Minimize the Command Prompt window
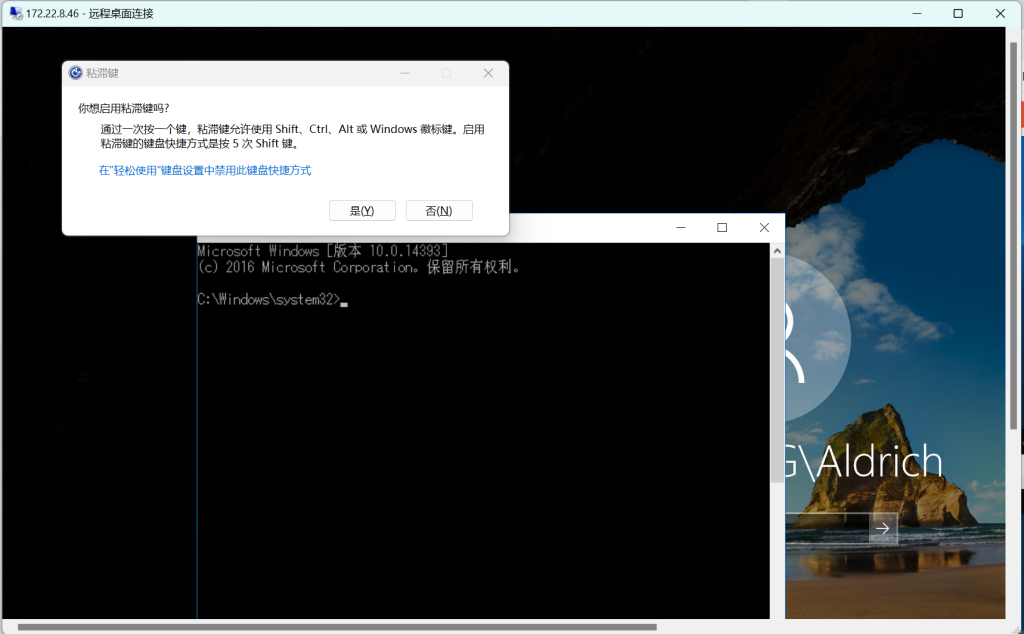Viewport: 1024px width, 634px height. tap(680, 228)
